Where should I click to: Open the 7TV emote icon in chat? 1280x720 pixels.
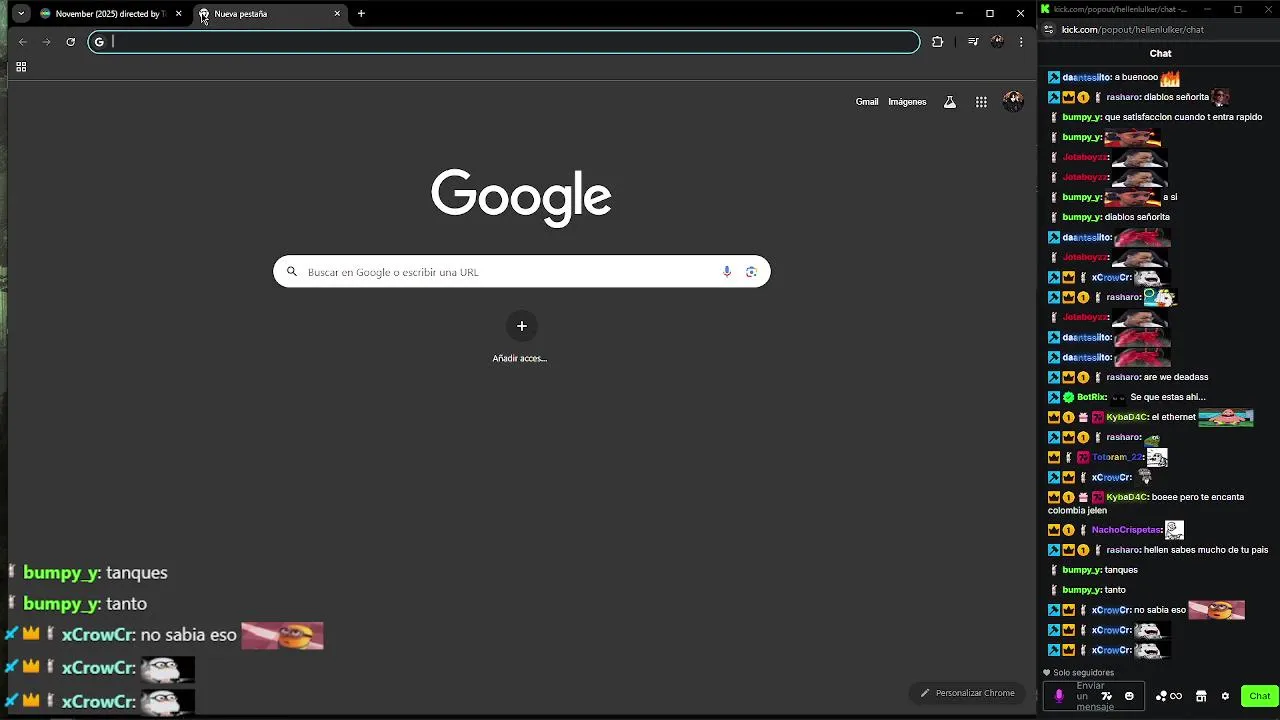1107,696
